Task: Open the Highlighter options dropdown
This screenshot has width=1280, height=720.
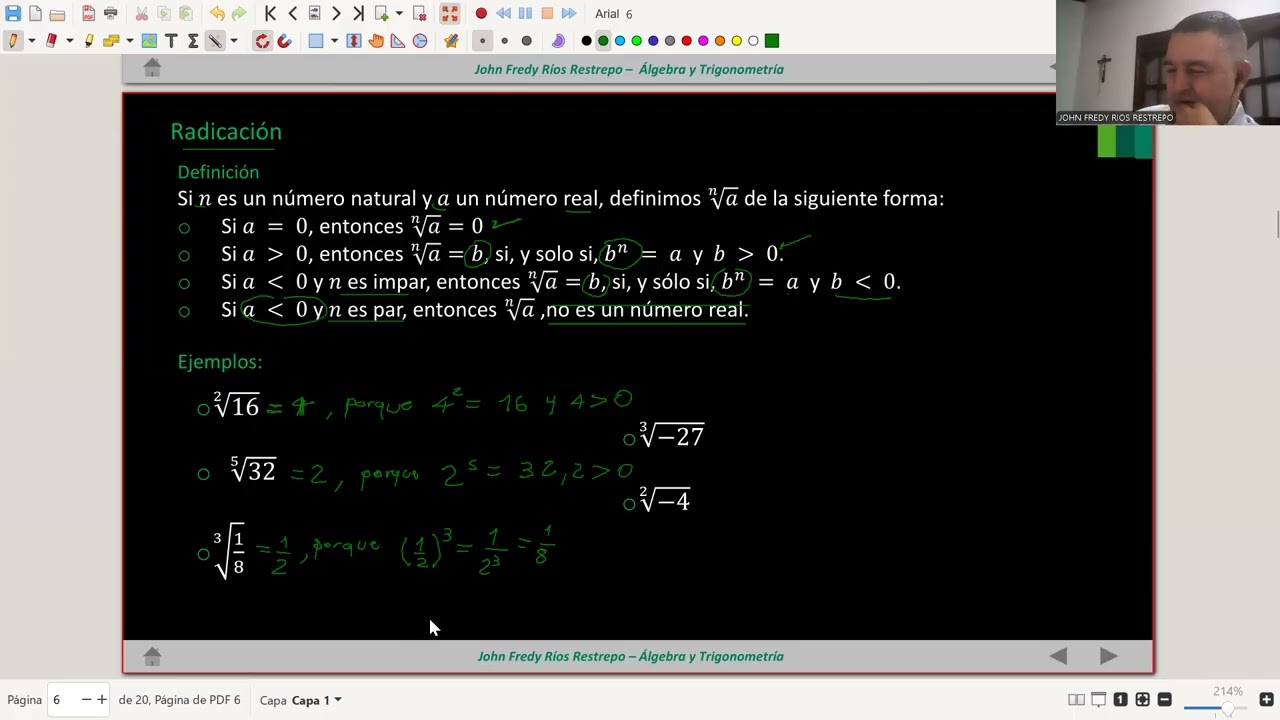Action: pos(130,41)
